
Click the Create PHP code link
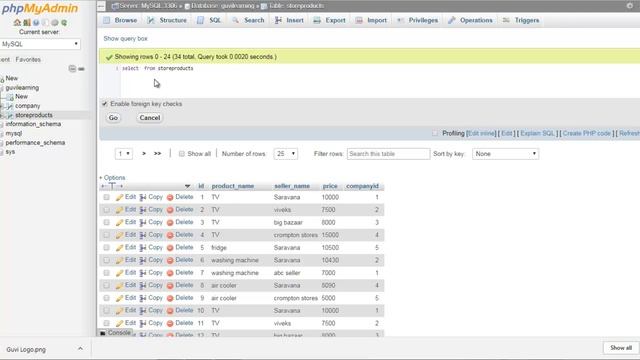click(x=587, y=133)
